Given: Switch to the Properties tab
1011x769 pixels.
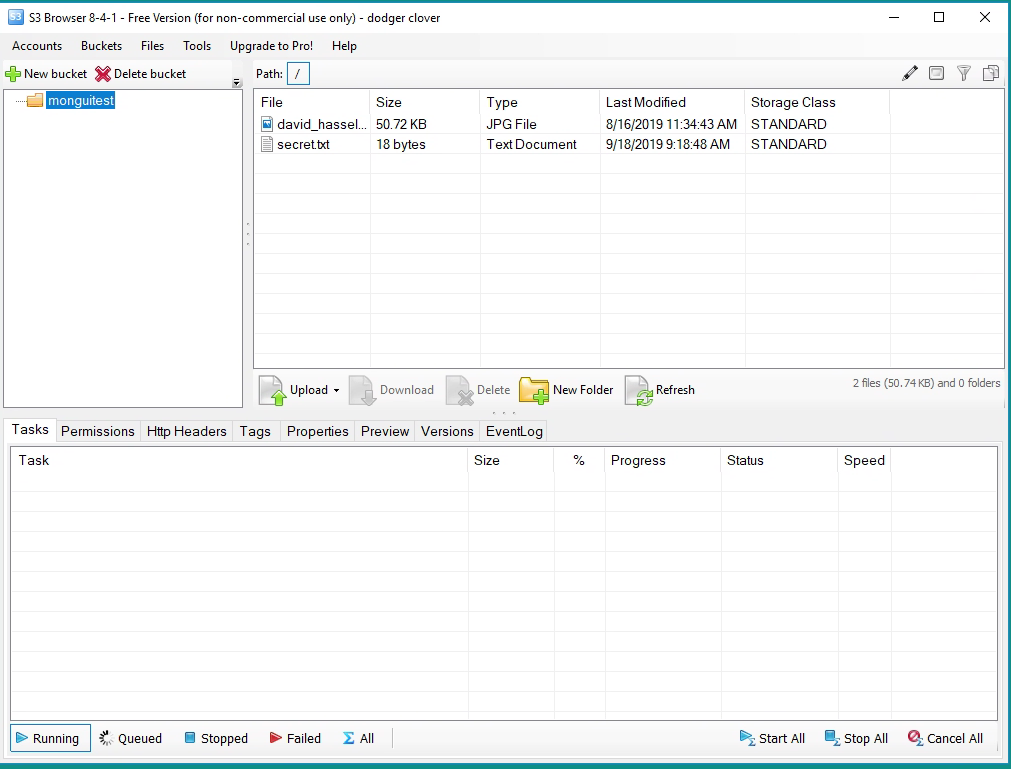Looking at the screenshot, I should click(317, 431).
